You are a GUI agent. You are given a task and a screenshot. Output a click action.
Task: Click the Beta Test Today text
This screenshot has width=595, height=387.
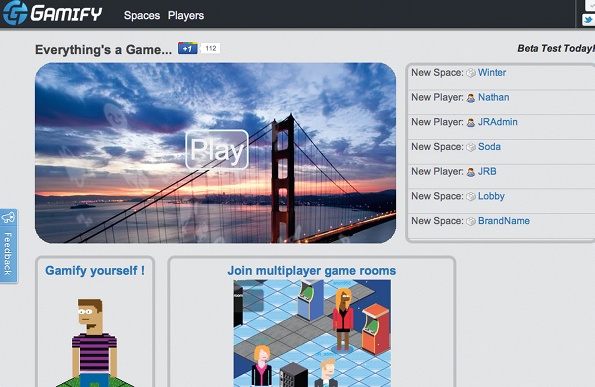coord(556,49)
